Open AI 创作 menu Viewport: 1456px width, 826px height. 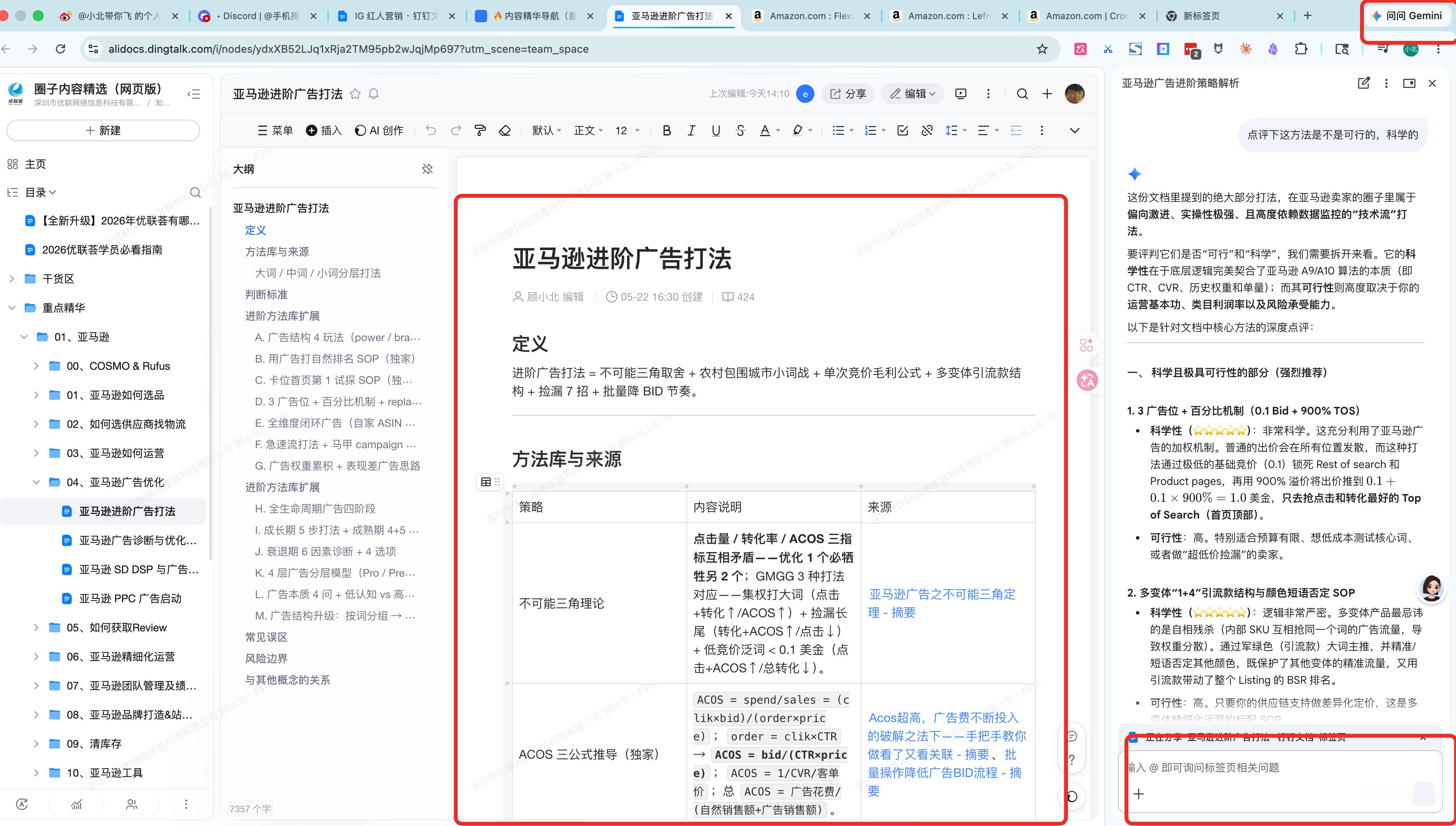pos(379,130)
